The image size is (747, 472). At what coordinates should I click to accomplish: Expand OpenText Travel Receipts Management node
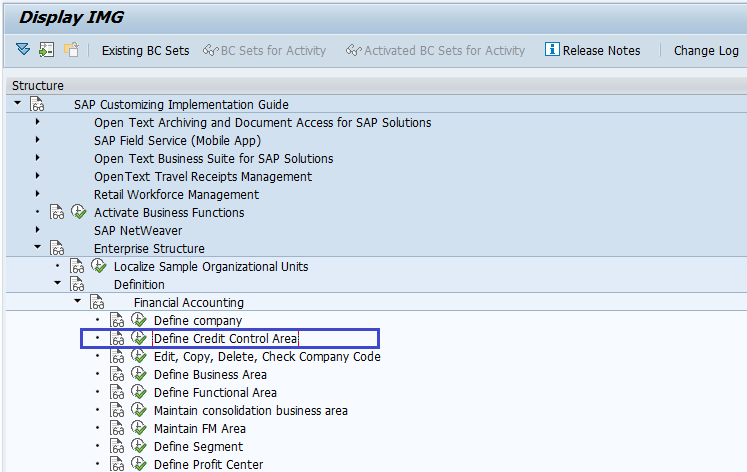pos(38,176)
